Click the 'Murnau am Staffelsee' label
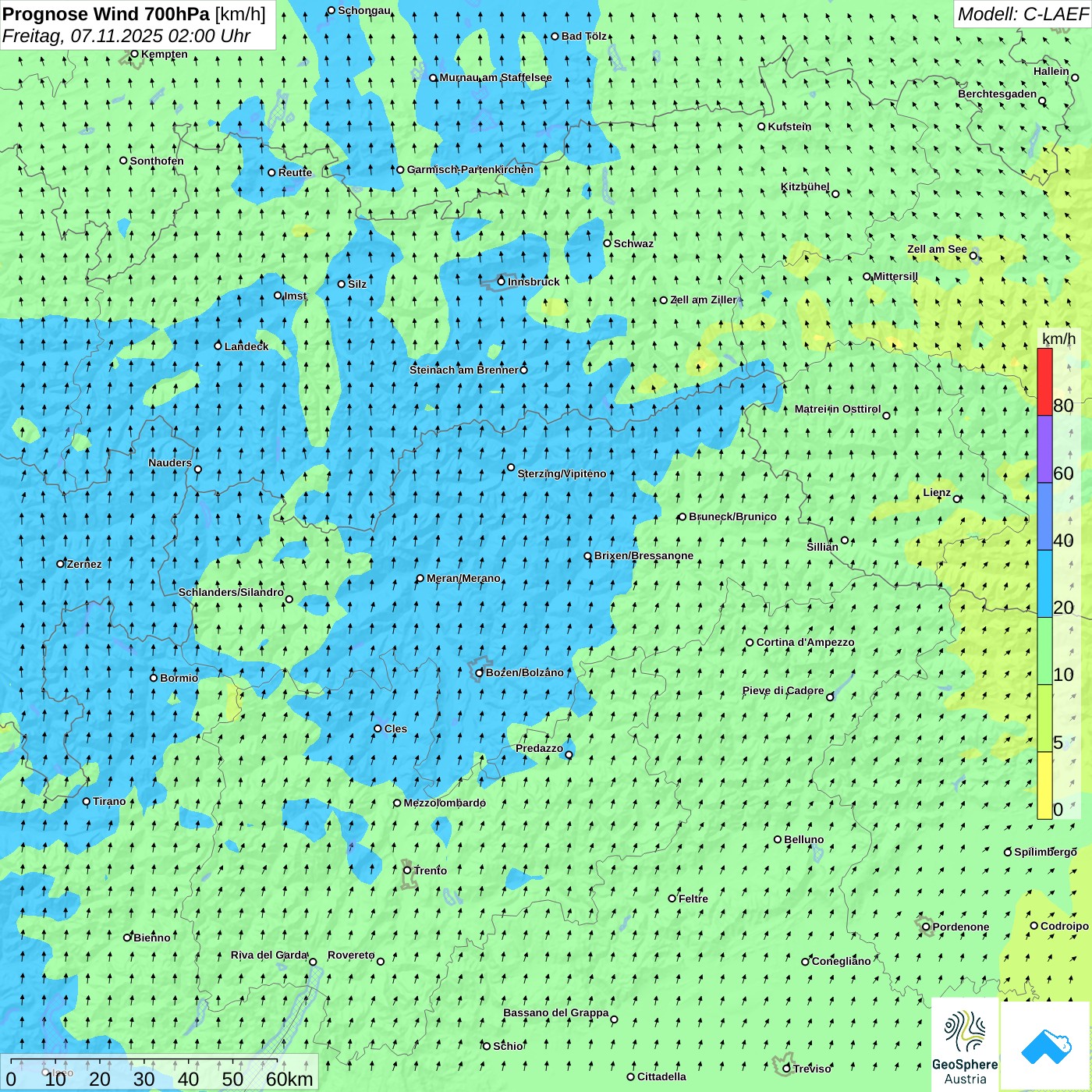 click(x=495, y=78)
